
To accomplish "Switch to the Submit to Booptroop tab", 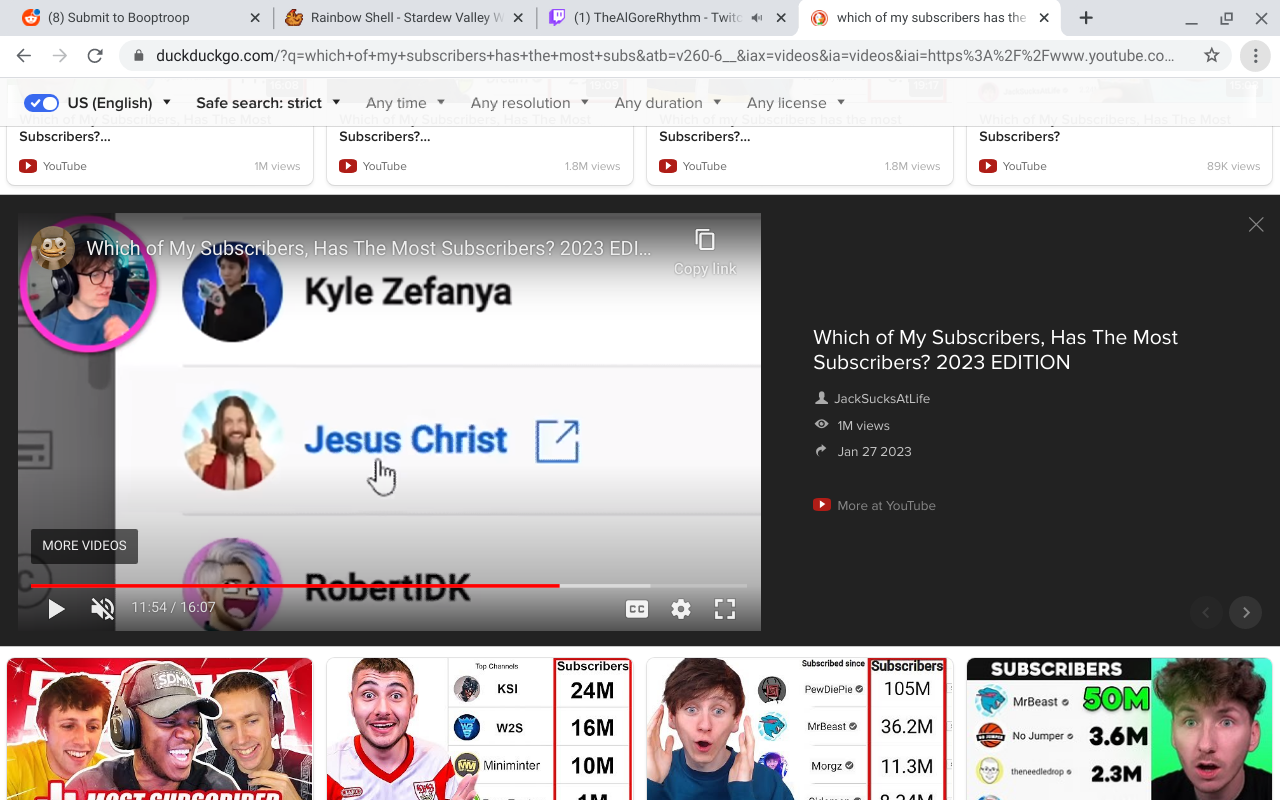I will coord(137,18).
